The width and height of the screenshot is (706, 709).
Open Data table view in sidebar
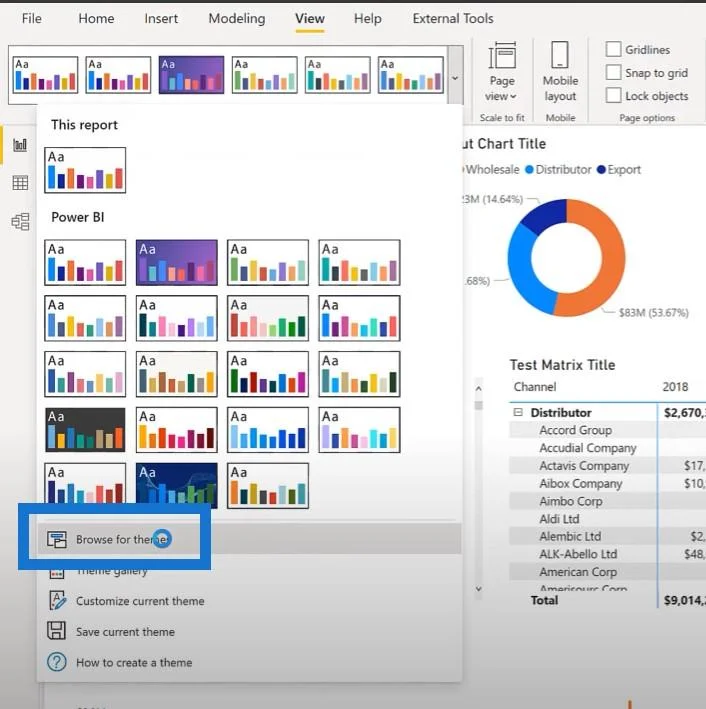pyautogui.click(x=20, y=183)
